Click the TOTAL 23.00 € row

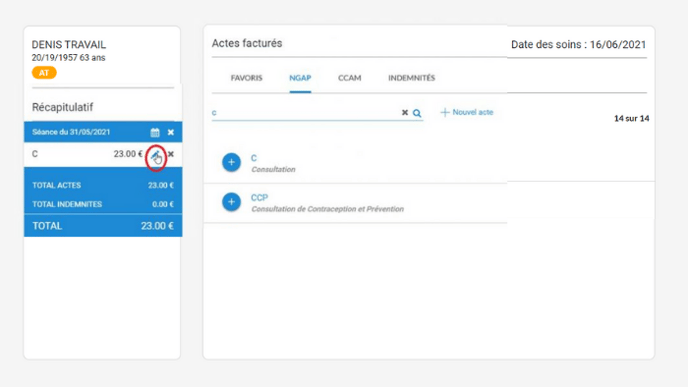103,226
